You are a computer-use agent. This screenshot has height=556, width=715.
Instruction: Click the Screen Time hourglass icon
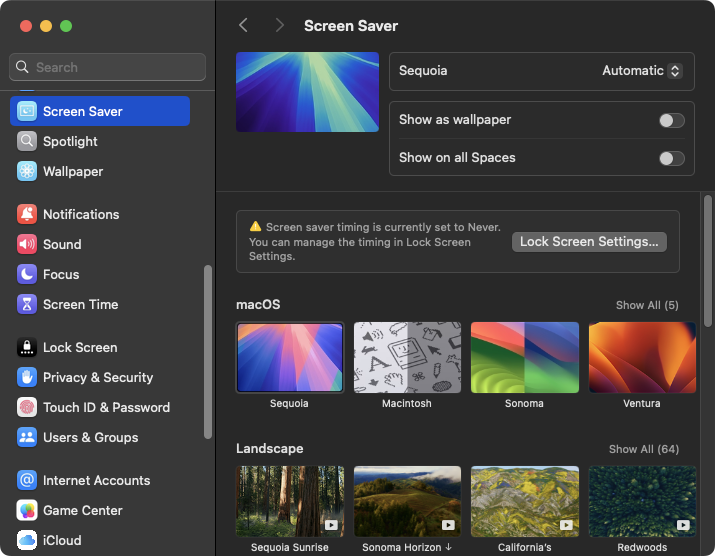(27, 304)
